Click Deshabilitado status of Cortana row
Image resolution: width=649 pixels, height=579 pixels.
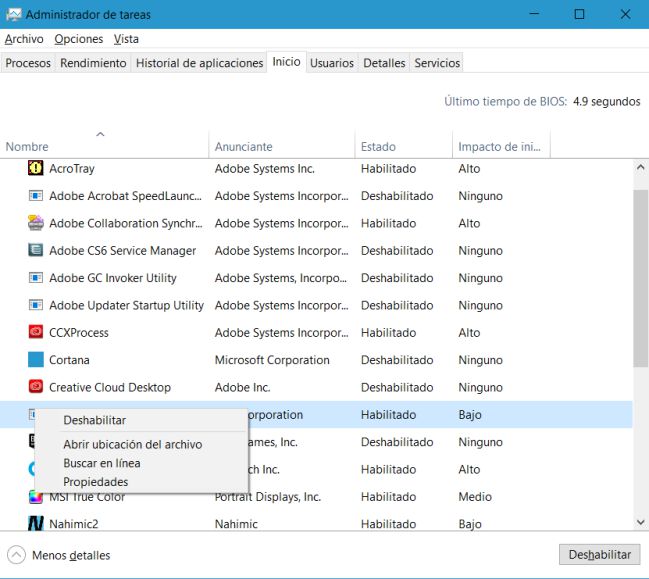[397, 360]
